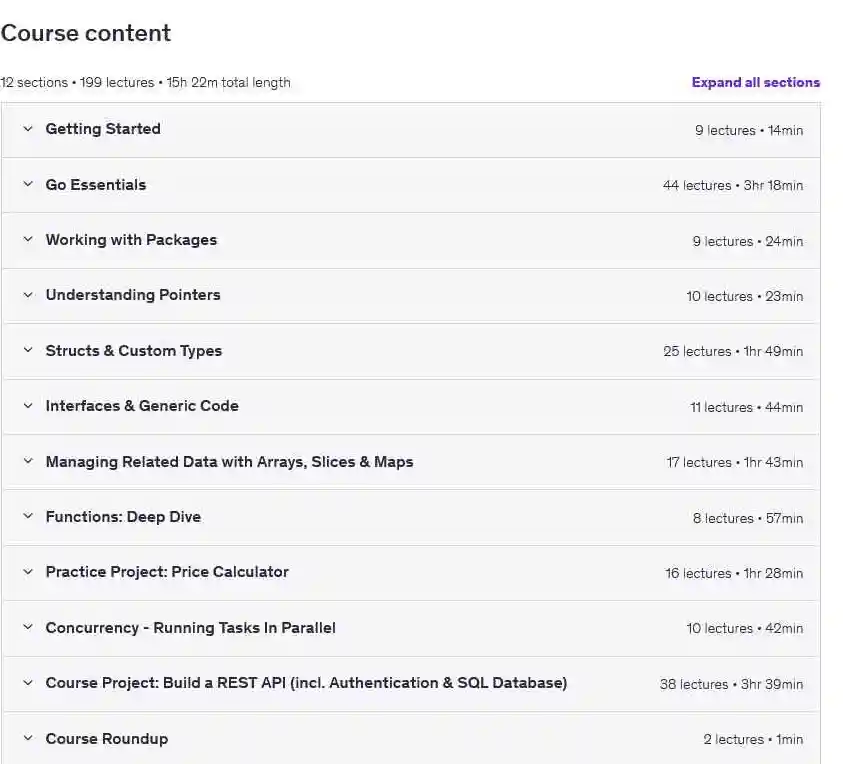The width and height of the screenshot is (843, 764).
Task: Click the chevron beside Structs & Custom Types
Action: pyautogui.click(x=28, y=351)
